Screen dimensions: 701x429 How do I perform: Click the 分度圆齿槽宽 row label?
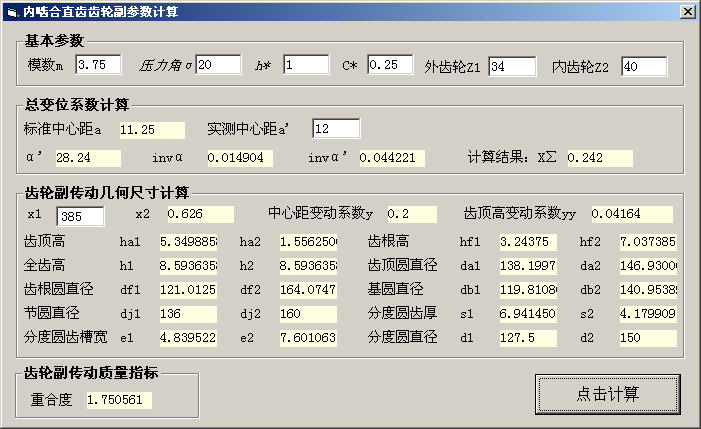66,337
